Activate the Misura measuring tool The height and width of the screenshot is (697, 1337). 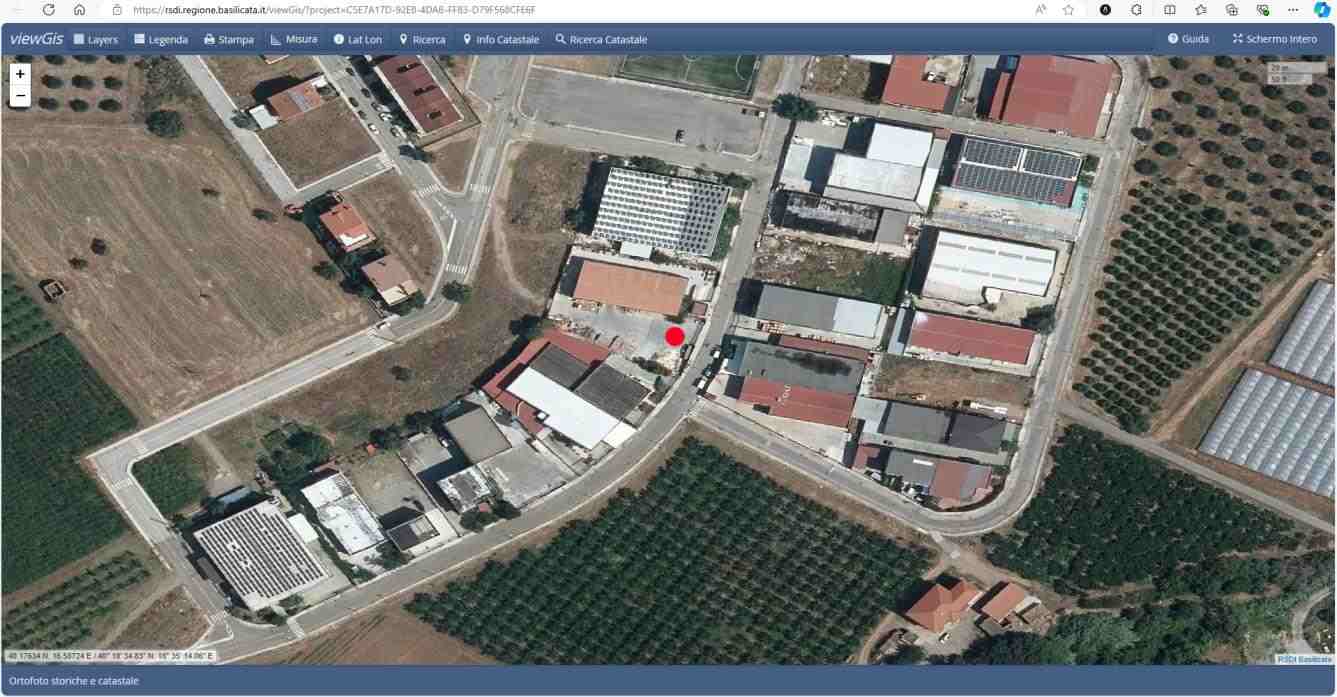coord(294,39)
